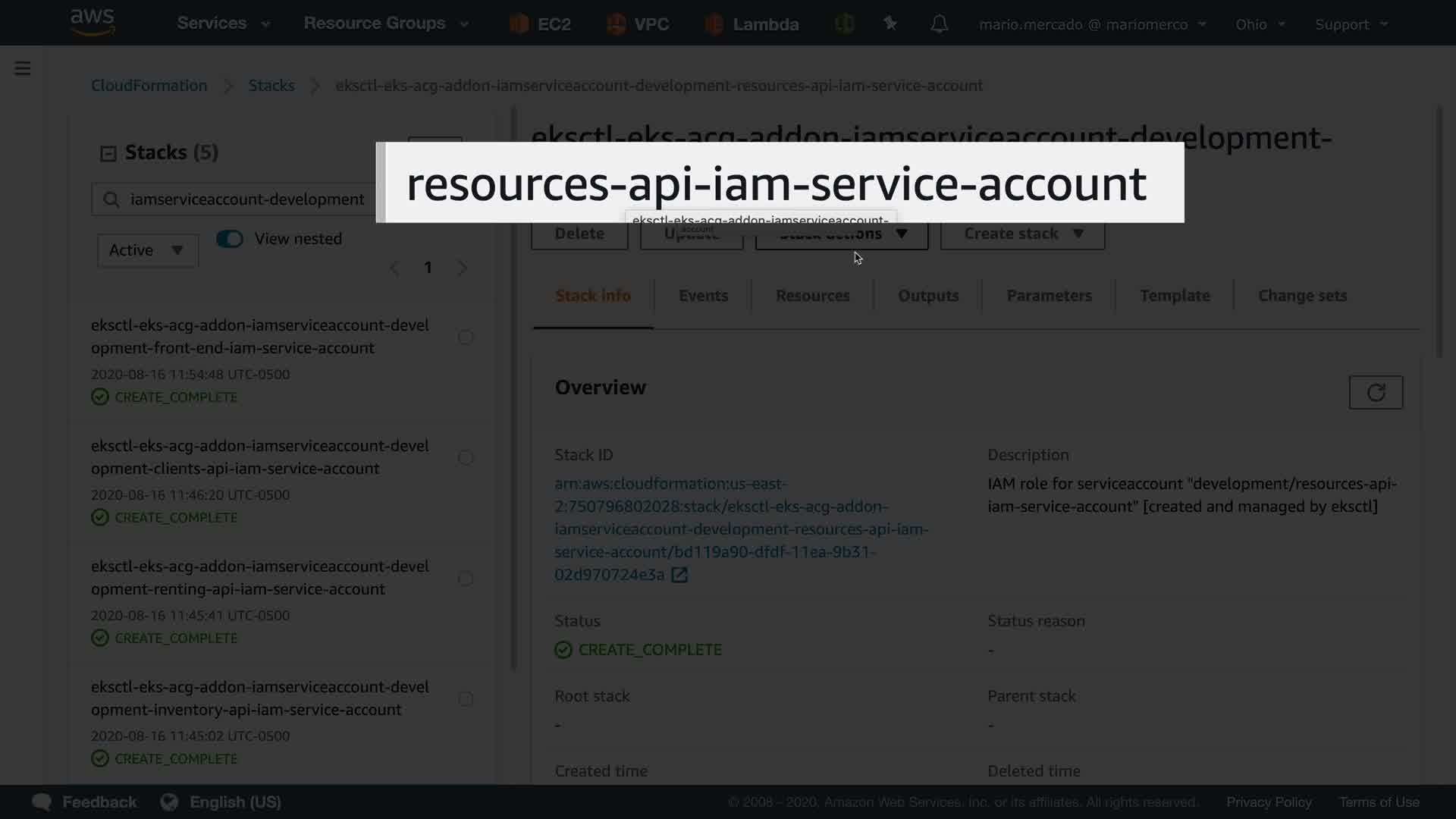Select the clients-api-iam-service-account stack radio
The image size is (1456, 819).
click(466, 458)
